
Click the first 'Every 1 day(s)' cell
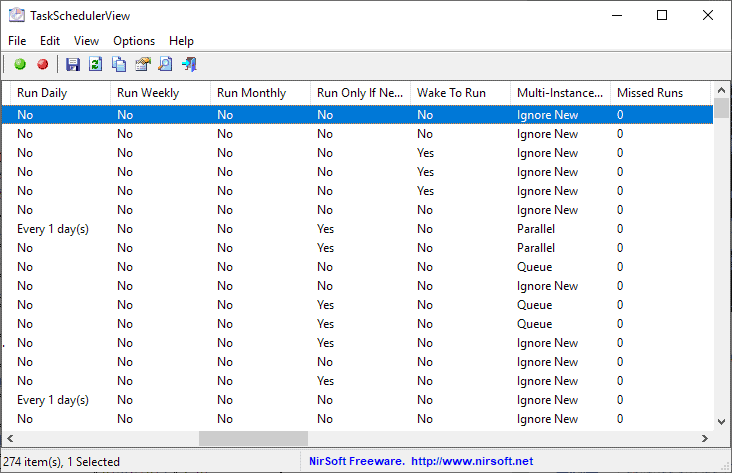tap(53, 229)
